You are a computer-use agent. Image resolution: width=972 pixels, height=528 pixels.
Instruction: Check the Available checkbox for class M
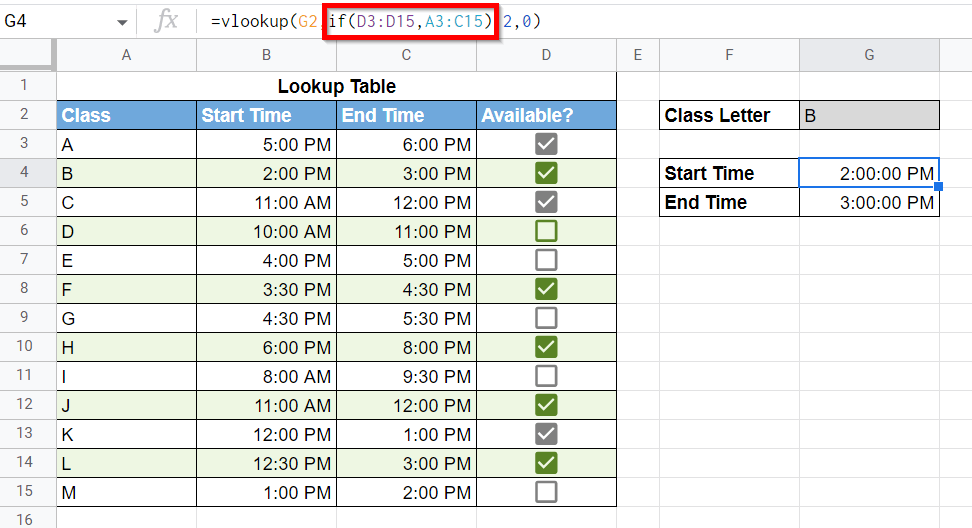pos(546,492)
